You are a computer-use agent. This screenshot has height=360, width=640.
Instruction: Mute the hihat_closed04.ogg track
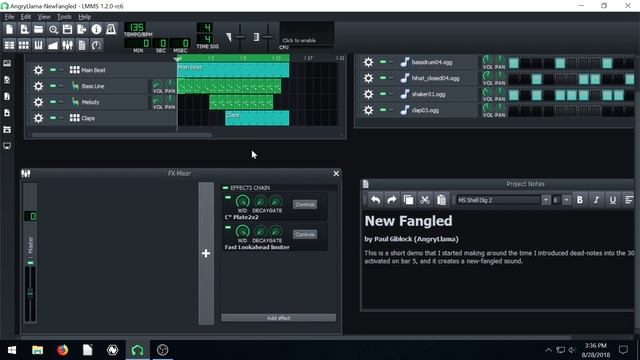point(383,78)
